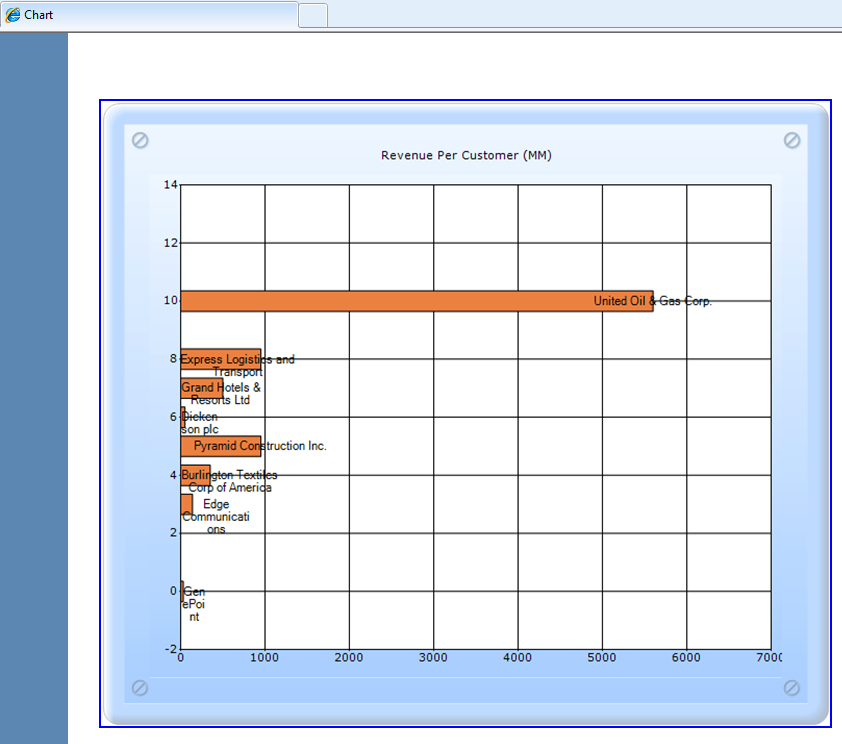Click the Grand Hotels & Resorts Ltd bar
The width and height of the screenshot is (842, 744).
202,388
